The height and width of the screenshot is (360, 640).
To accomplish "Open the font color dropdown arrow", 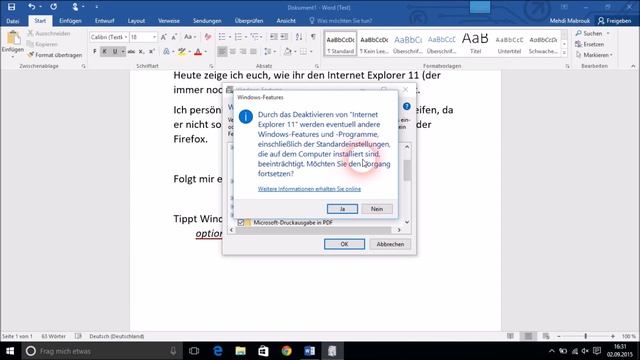I will point(205,51).
